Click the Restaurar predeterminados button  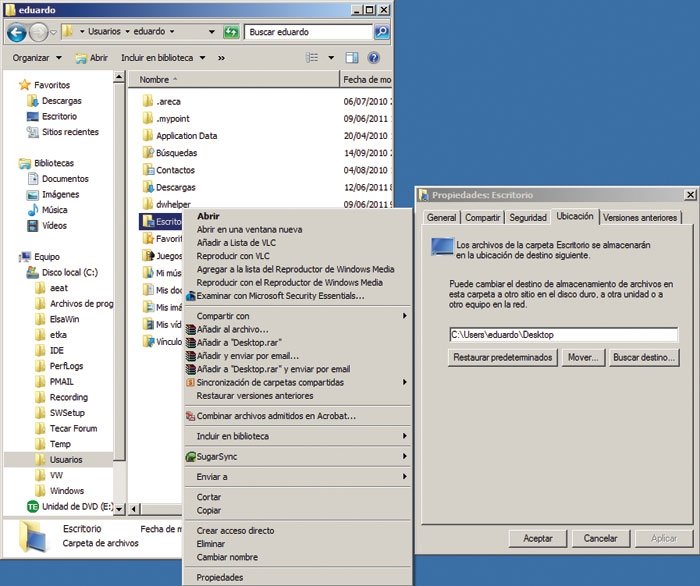503,357
